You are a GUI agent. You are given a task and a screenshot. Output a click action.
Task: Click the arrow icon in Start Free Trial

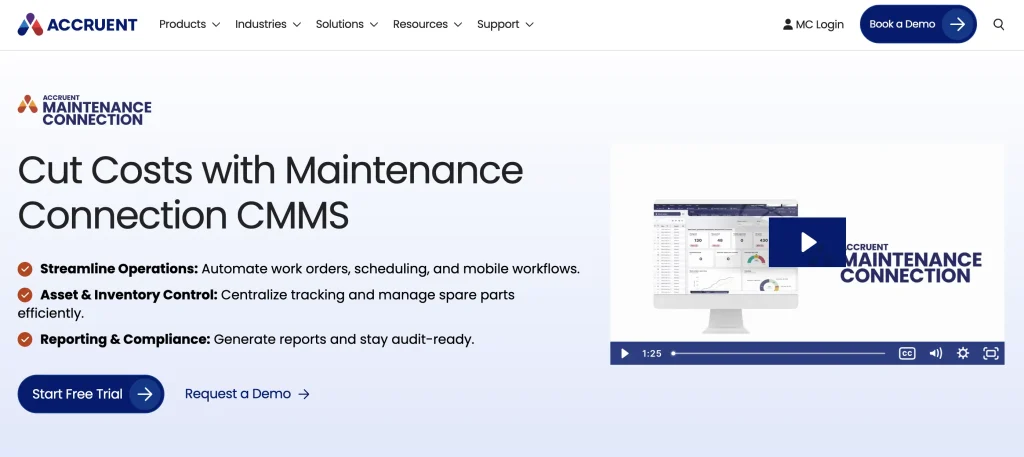pos(145,394)
